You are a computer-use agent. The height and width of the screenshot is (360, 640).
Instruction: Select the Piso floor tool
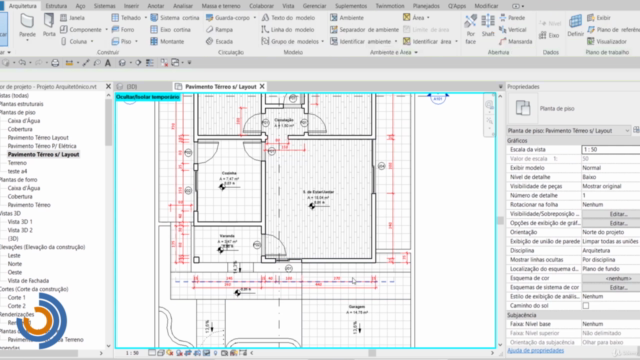(122, 42)
